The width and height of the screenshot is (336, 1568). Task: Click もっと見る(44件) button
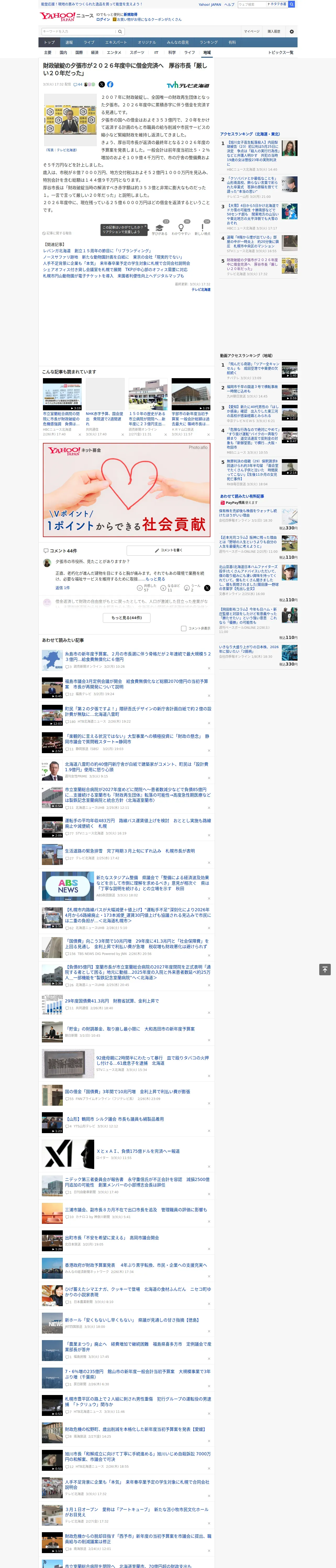[x=126, y=617]
